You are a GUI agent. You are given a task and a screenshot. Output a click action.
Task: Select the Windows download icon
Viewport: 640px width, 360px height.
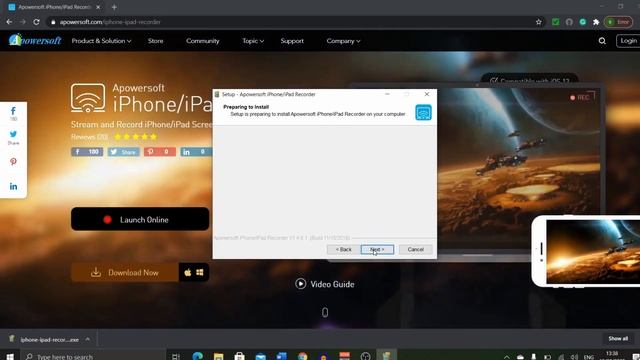(x=200, y=272)
